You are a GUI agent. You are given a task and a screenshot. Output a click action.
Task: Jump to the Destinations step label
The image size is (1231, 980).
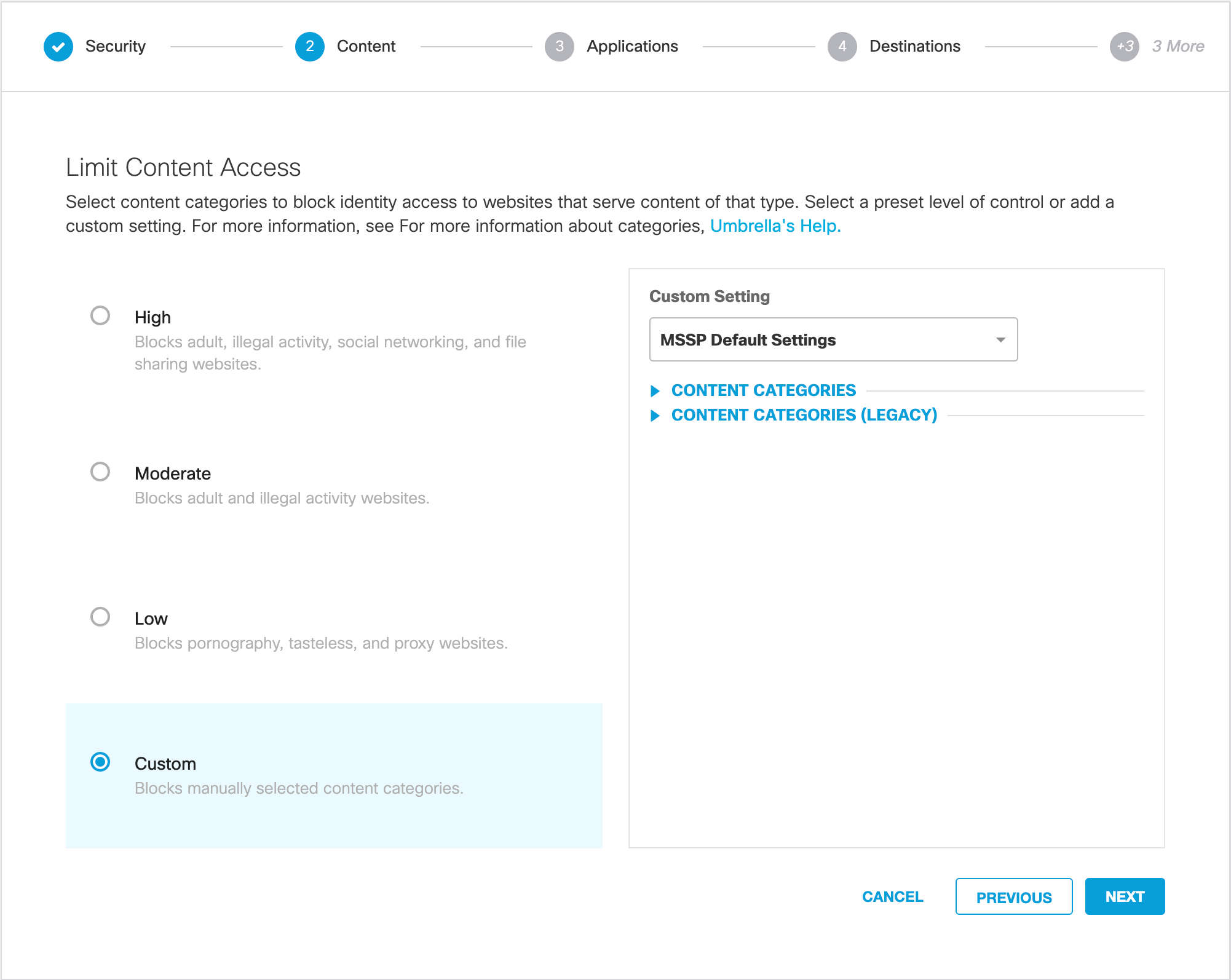tap(914, 47)
